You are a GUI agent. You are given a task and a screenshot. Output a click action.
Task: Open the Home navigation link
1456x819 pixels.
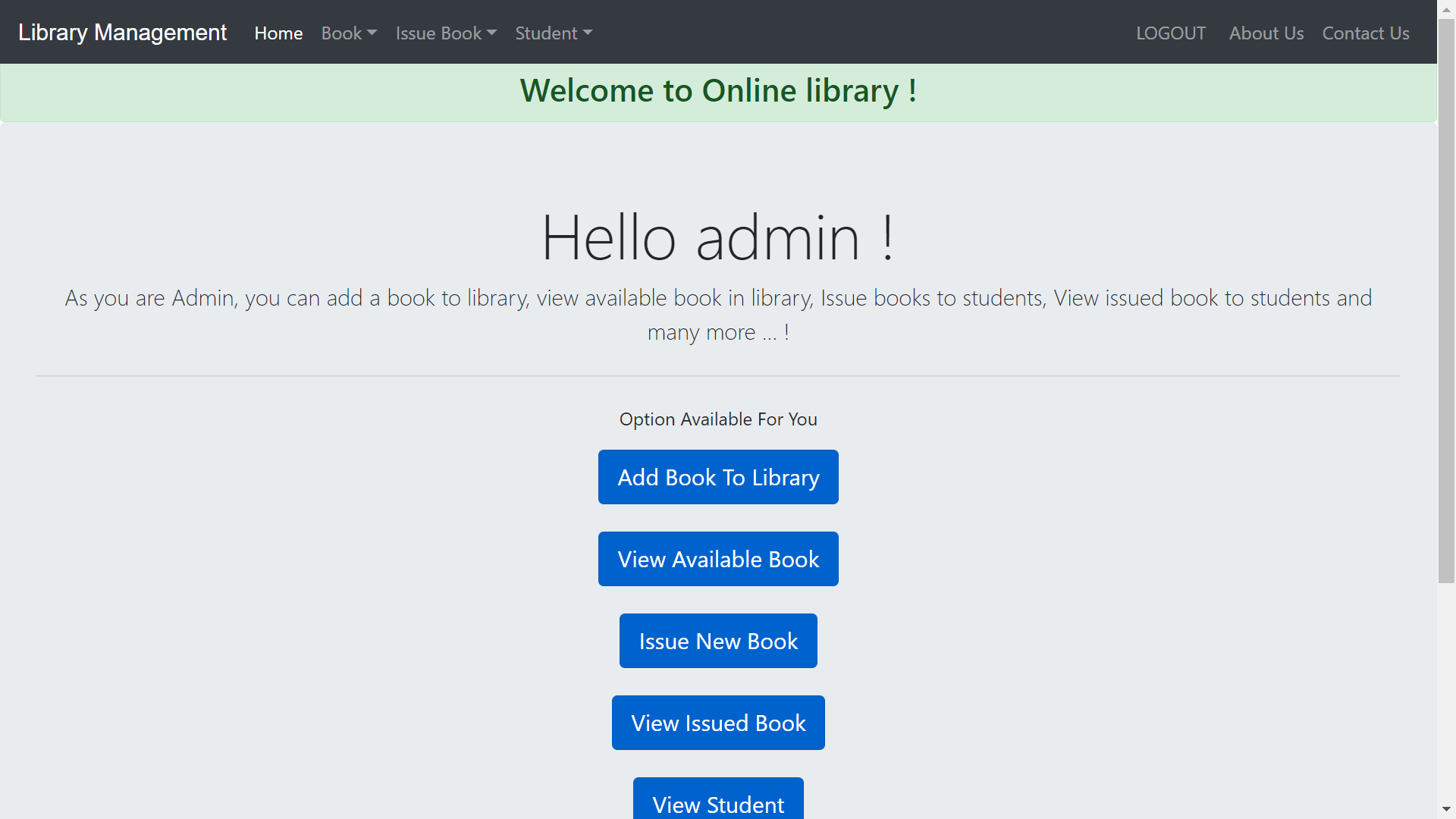pos(278,33)
